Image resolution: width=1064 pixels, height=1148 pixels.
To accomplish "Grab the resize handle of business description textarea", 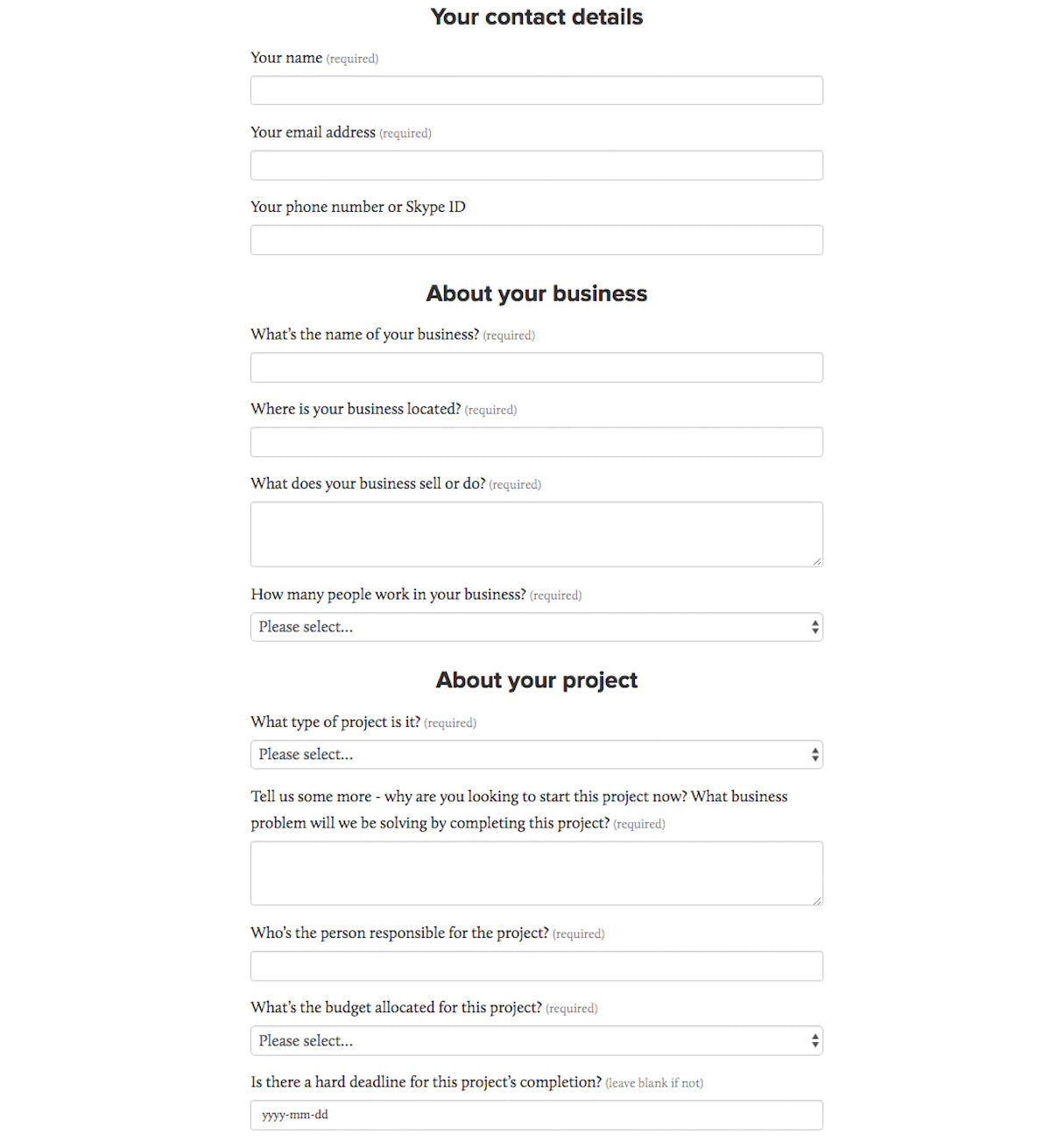I will click(x=817, y=561).
